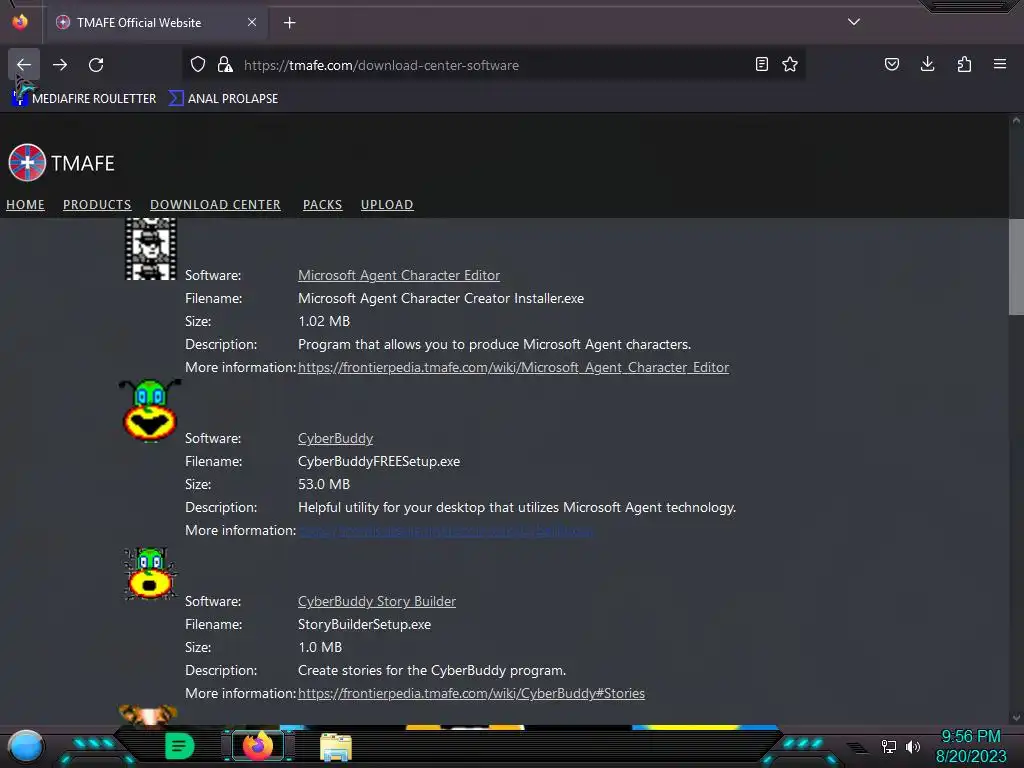Open the UPLOAD nav item
This screenshot has height=768, width=1024.
(x=387, y=205)
